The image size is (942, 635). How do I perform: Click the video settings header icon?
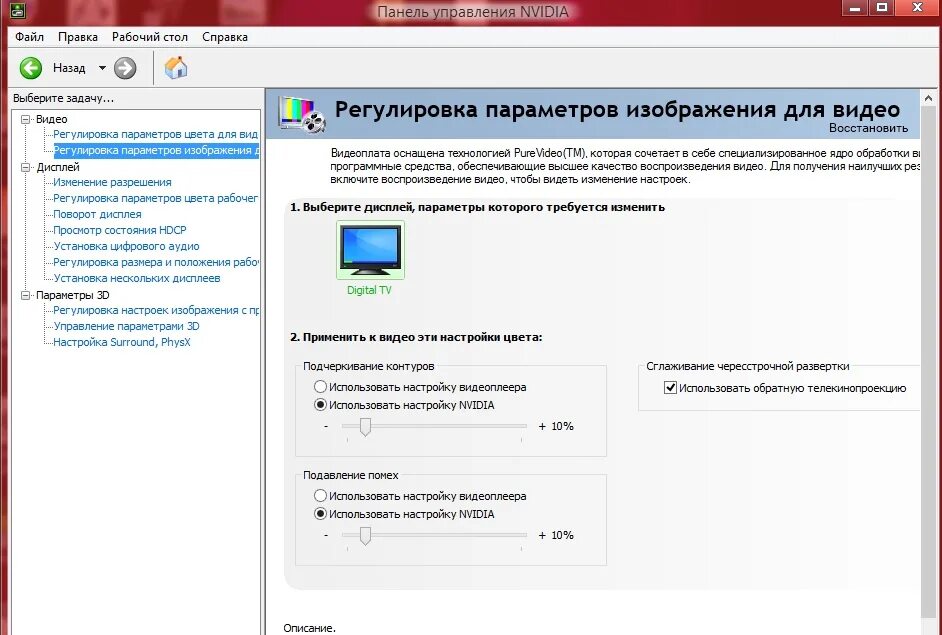point(302,114)
